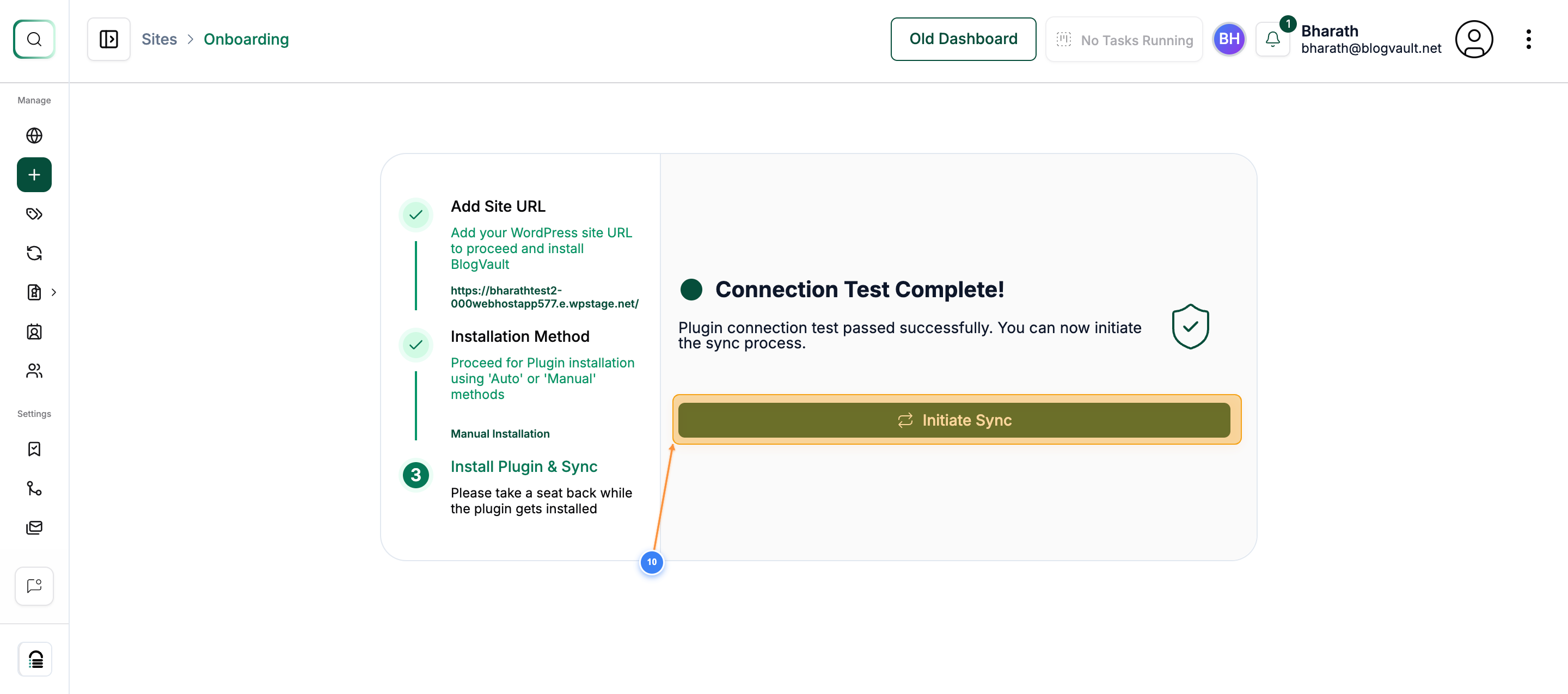Click the green plus Add Site icon
Screen dimensions: 1568x694
click(x=33, y=175)
